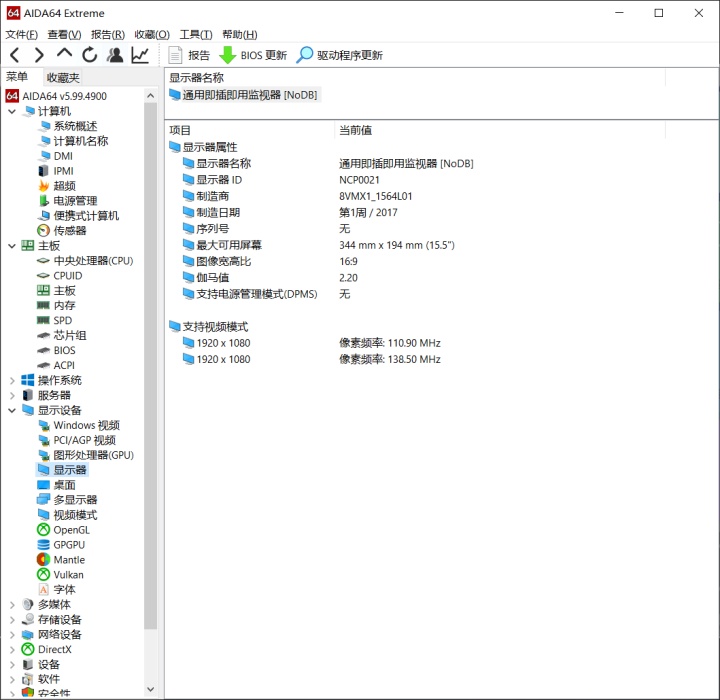The height and width of the screenshot is (700, 720).
Task: Collapse the 计算机 tree node
Action: [x=12, y=111]
